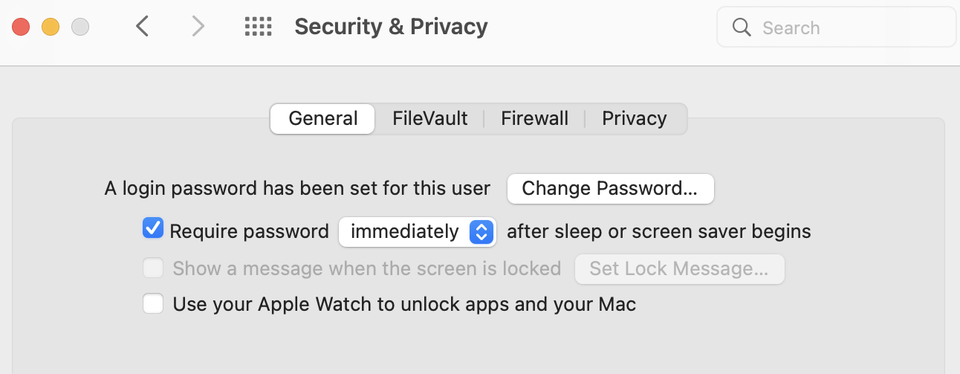Click the Set Lock Message… button
Viewport: 960px width, 374px height.
click(x=679, y=269)
